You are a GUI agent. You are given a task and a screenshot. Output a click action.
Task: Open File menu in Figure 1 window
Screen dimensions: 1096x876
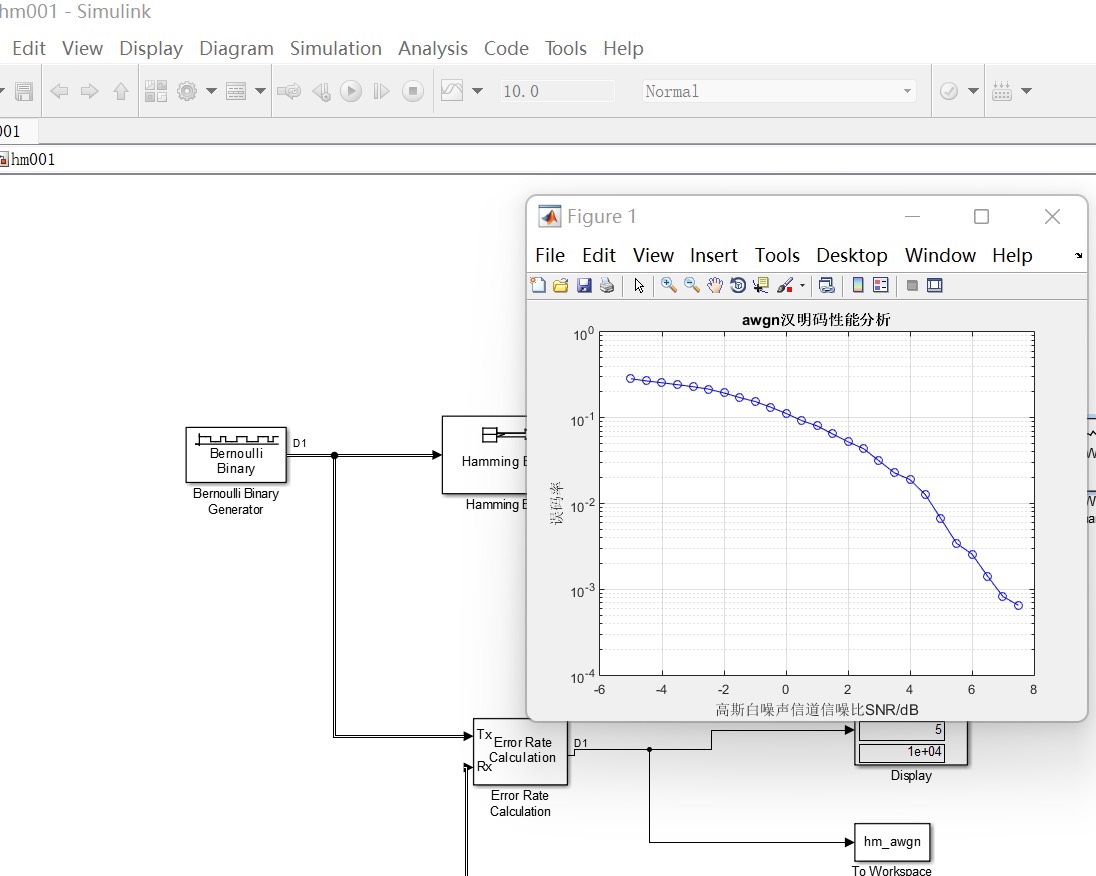pyautogui.click(x=550, y=255)
